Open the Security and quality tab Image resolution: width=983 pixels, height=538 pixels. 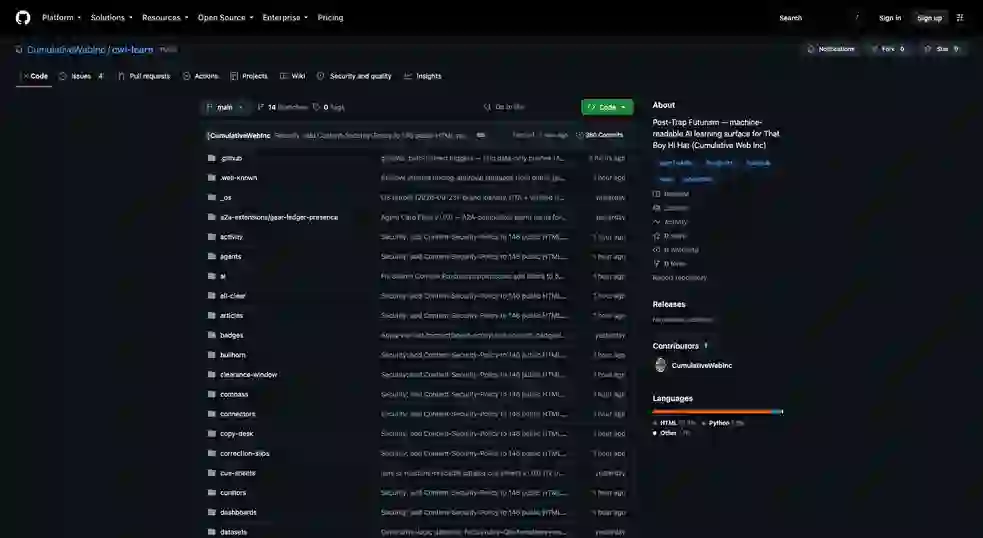(354, 76)
